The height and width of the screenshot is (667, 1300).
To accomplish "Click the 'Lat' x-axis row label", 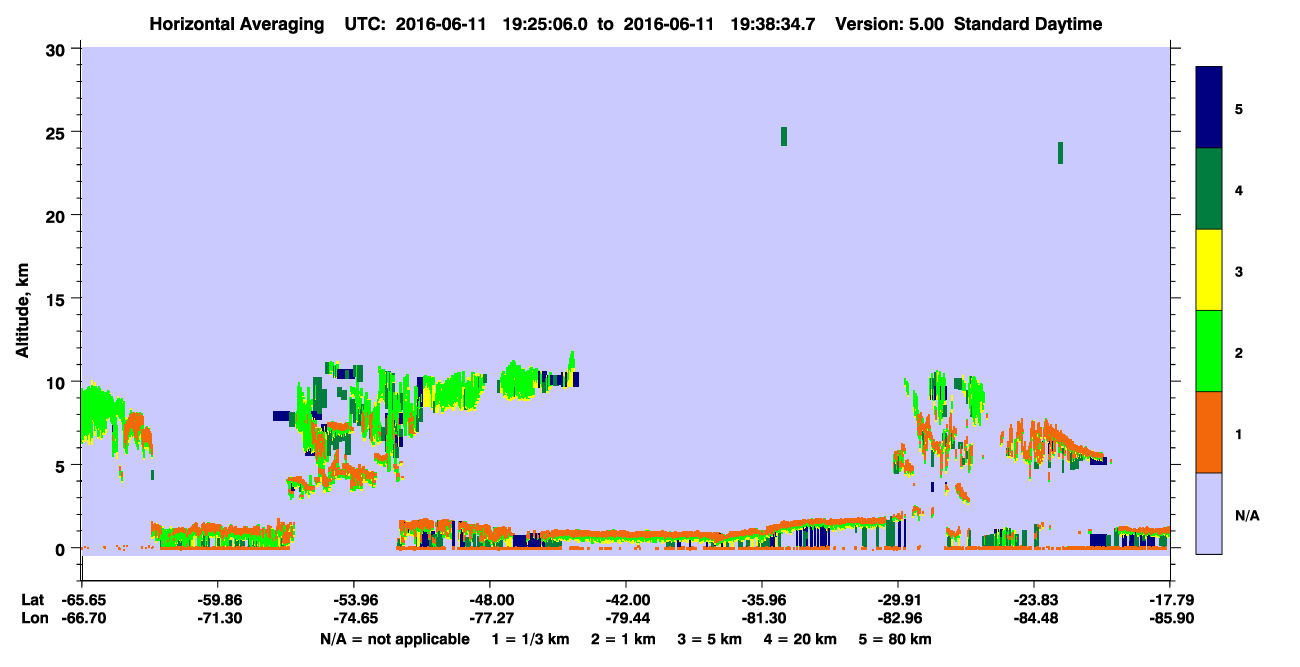I will coord(31,600).
